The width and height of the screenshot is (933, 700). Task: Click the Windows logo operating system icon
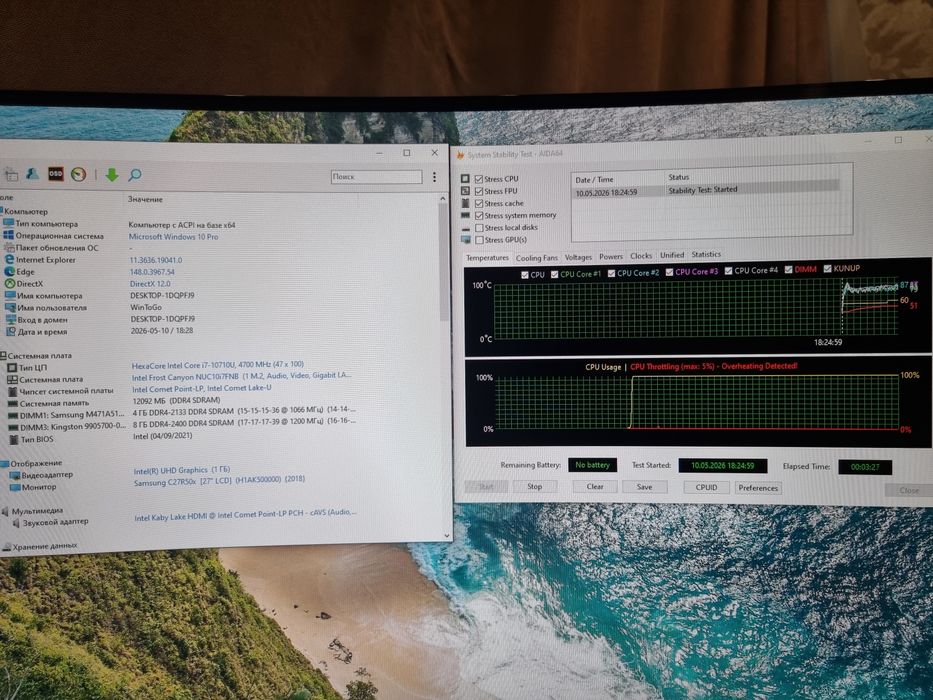coord(8,235)
